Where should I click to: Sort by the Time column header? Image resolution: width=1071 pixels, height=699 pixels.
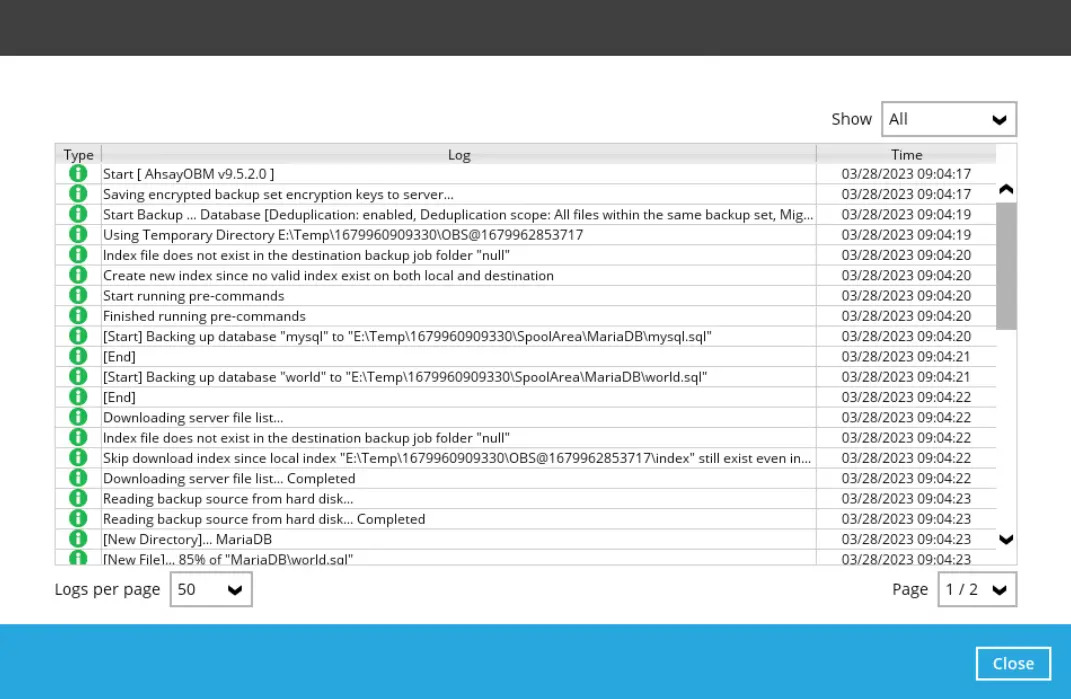pyautogui.click(x=906, y=155)
